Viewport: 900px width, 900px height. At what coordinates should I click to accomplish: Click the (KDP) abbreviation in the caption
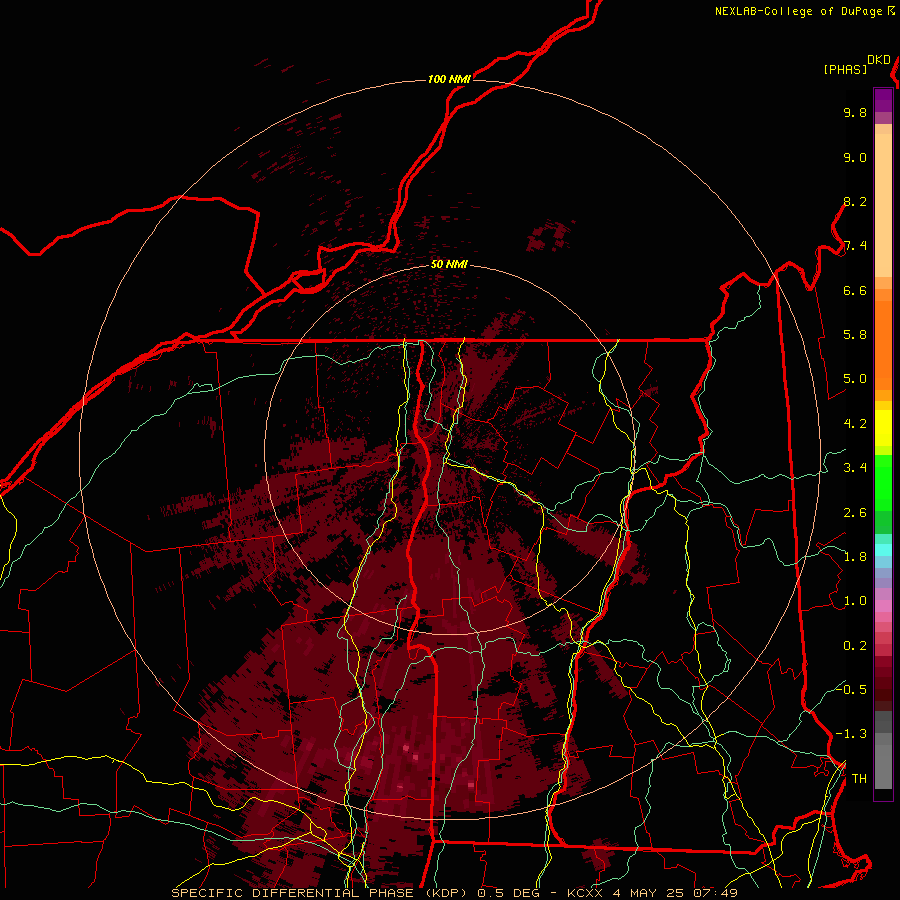tap(444, 893)
